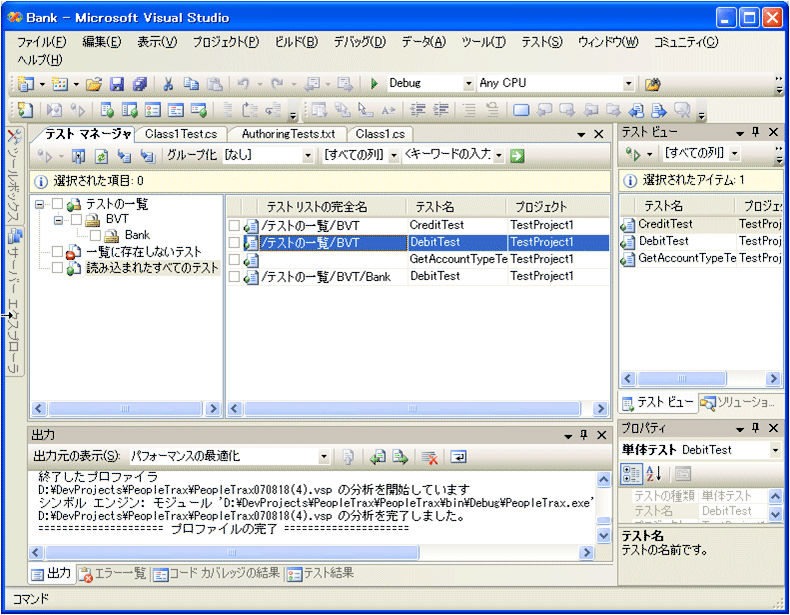The height and width of the screenshot is (615, 790).
Task: Check the Bank tree node checkbox
Action: [95, 235]
